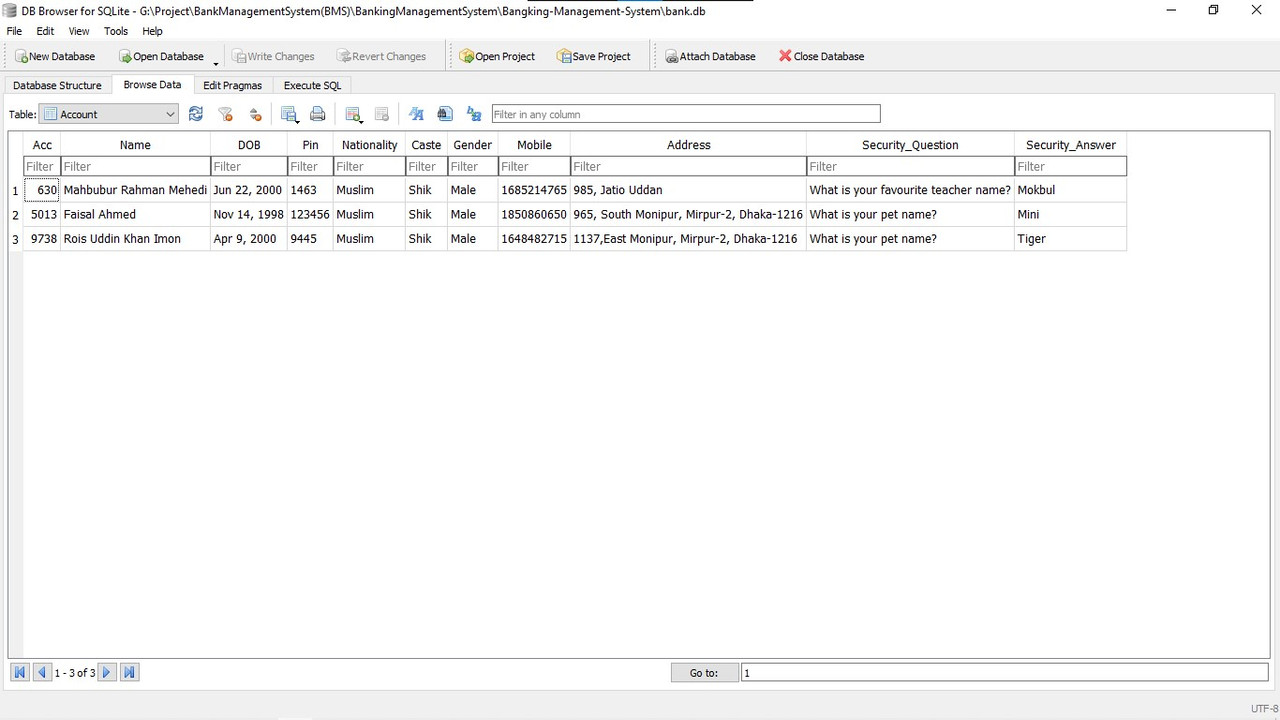Select cell 'Rois Uddin Khan Imon'
Screen dimensions: 1280x720
[x=135, y=239]
